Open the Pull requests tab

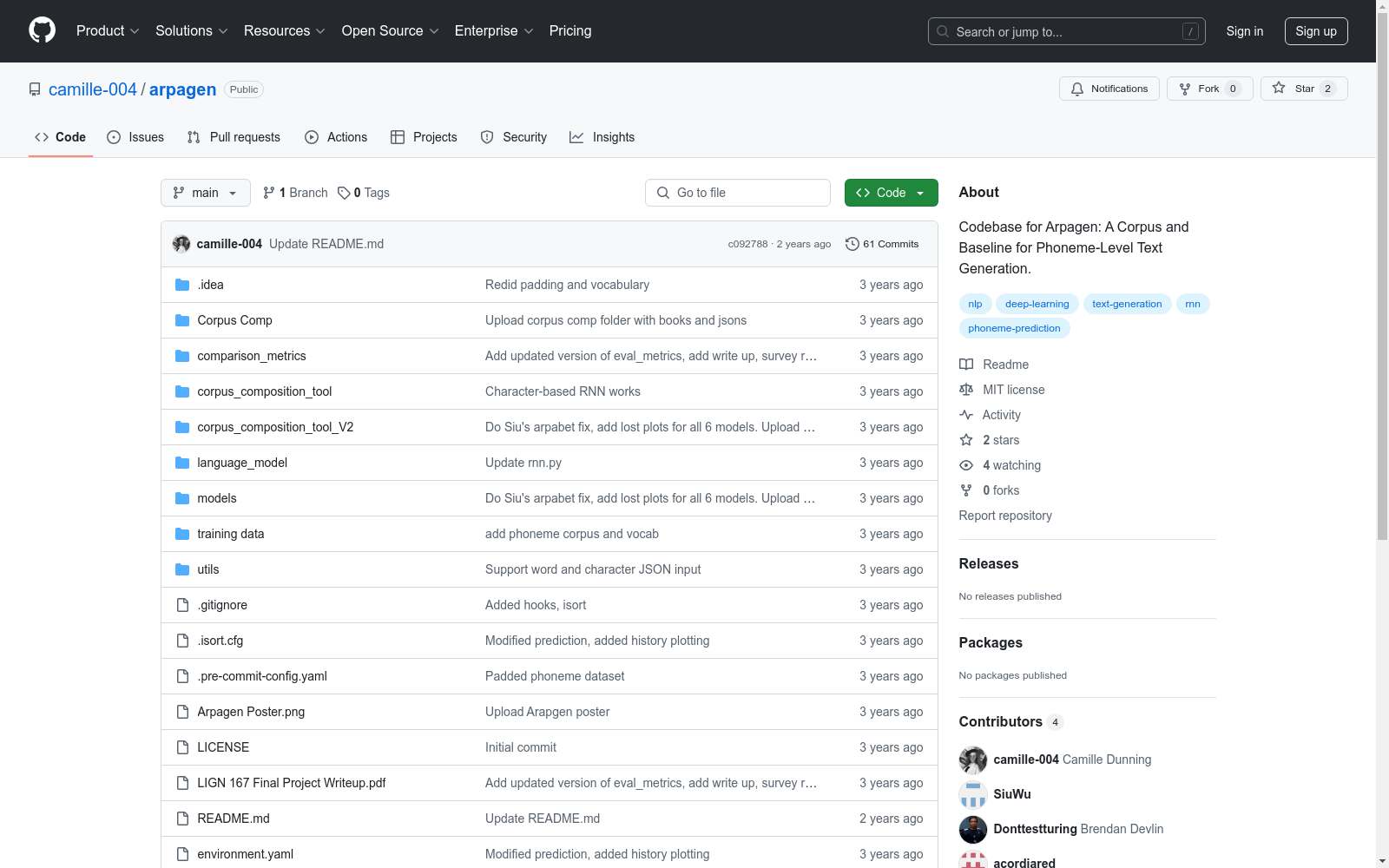[x=234, y=137]
